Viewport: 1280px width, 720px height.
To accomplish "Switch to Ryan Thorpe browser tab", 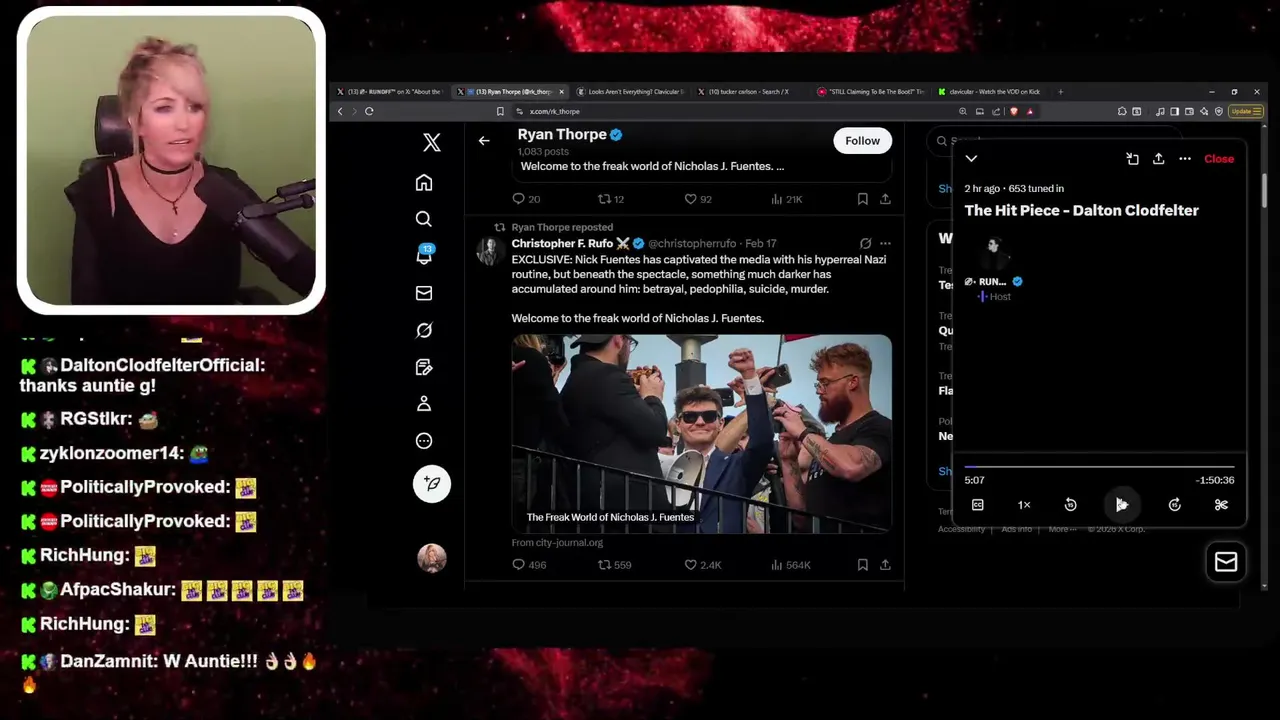I will pyautogui.click(x=510, y=92).
